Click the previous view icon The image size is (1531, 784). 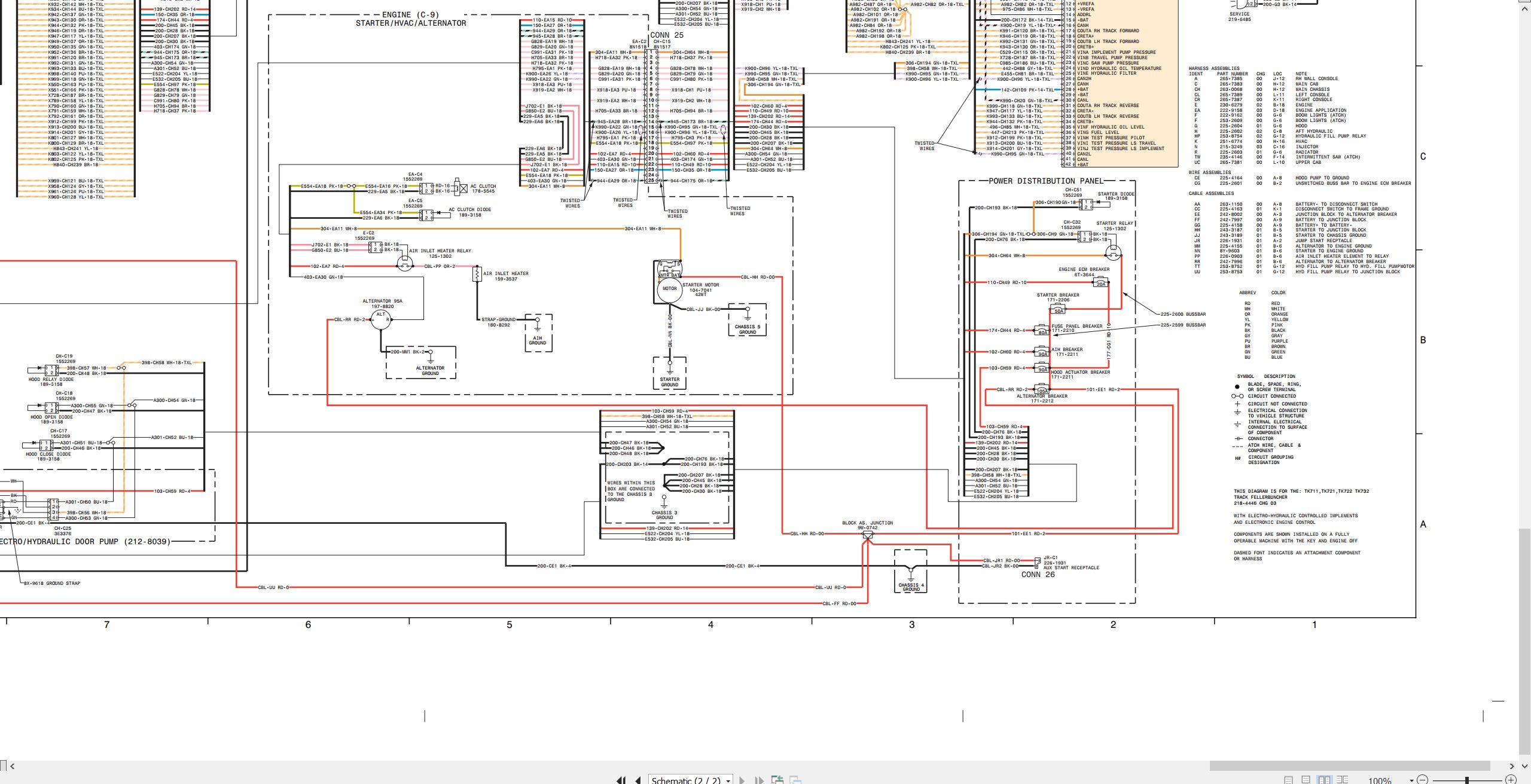click(777, 780)
